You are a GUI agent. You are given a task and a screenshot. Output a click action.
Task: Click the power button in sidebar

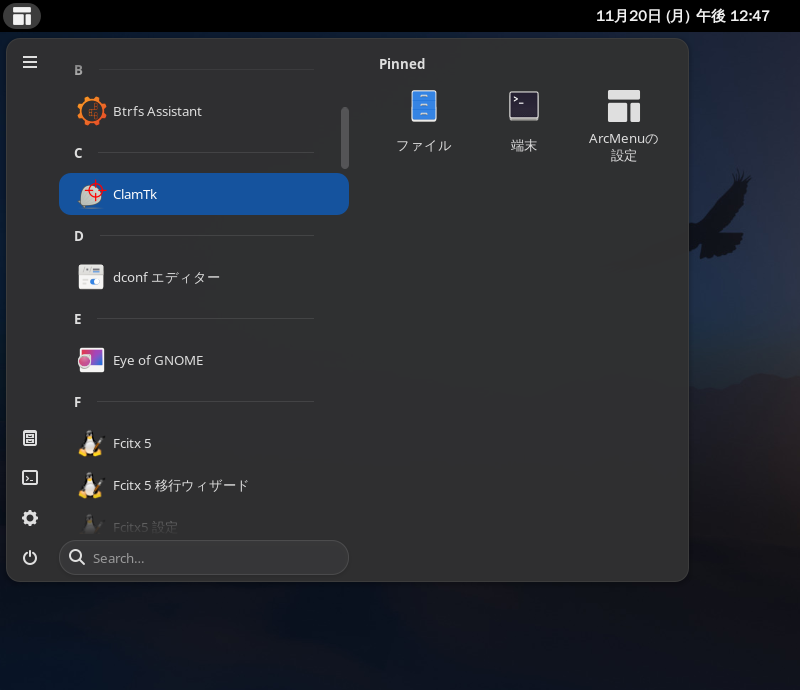coord(30,557)
